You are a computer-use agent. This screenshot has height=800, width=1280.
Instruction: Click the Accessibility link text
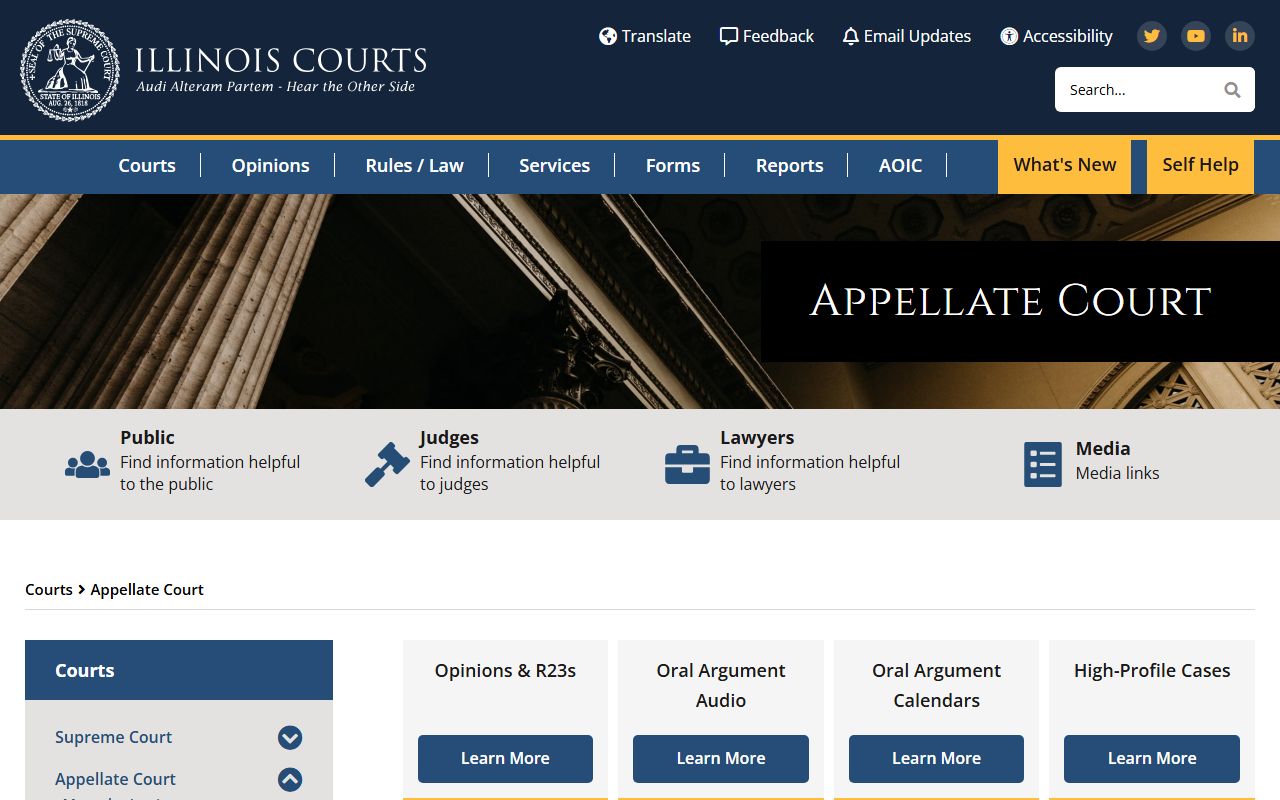tap(1068, 36)
